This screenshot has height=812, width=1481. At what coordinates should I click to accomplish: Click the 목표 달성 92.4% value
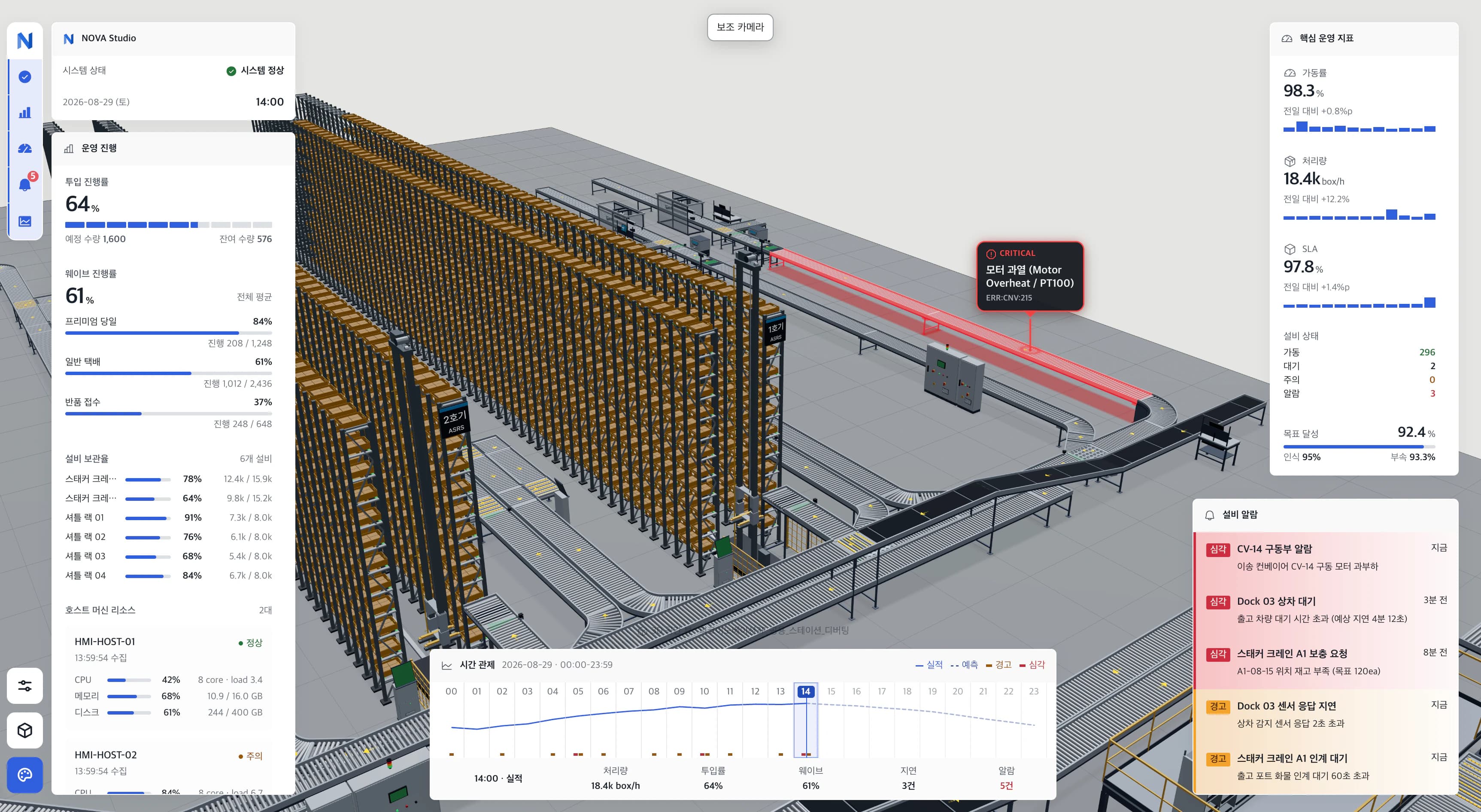1416,432
